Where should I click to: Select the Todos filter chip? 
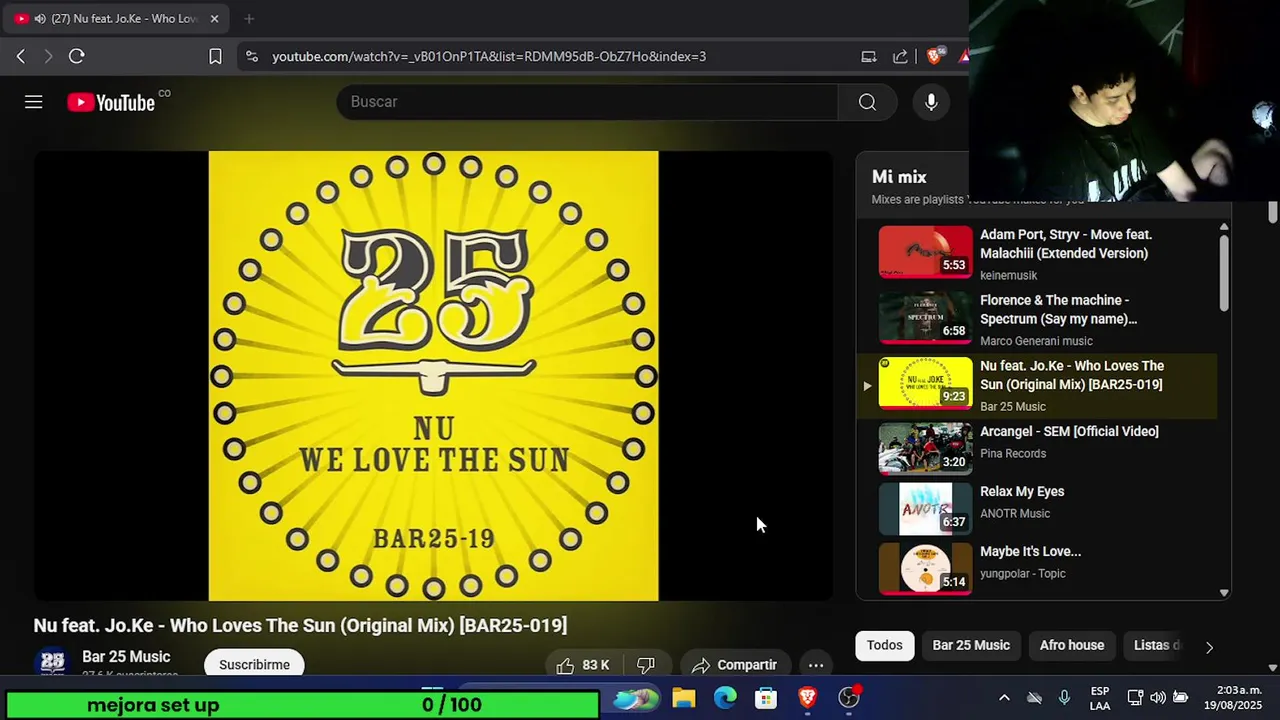(x=884, y=645)
